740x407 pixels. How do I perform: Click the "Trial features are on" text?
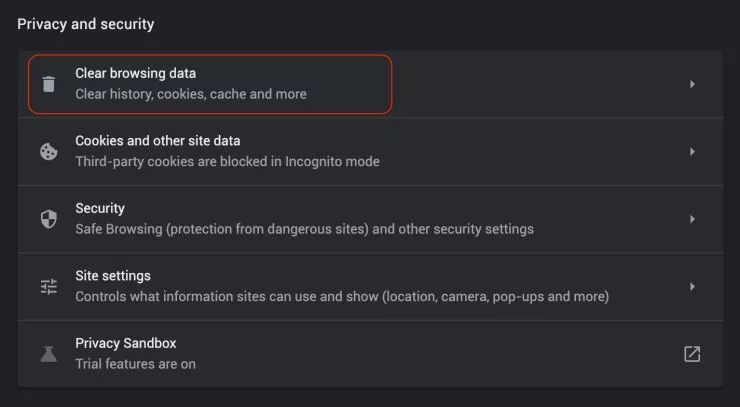(135, 364)
